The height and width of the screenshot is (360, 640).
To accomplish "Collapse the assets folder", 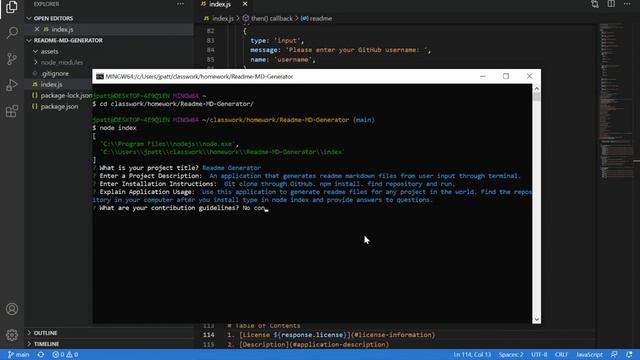I will 49,51.
